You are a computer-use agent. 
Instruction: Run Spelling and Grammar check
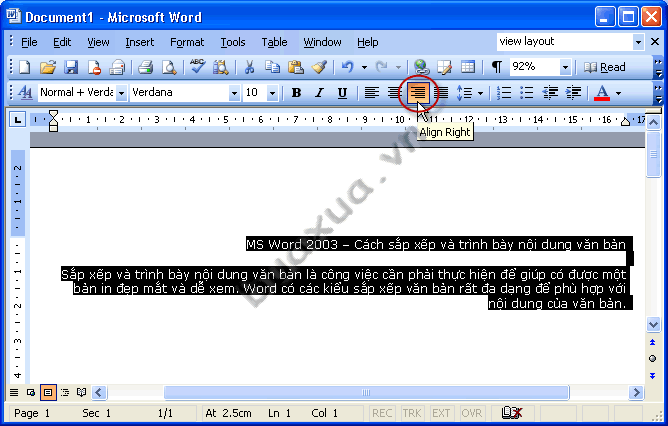197,67
